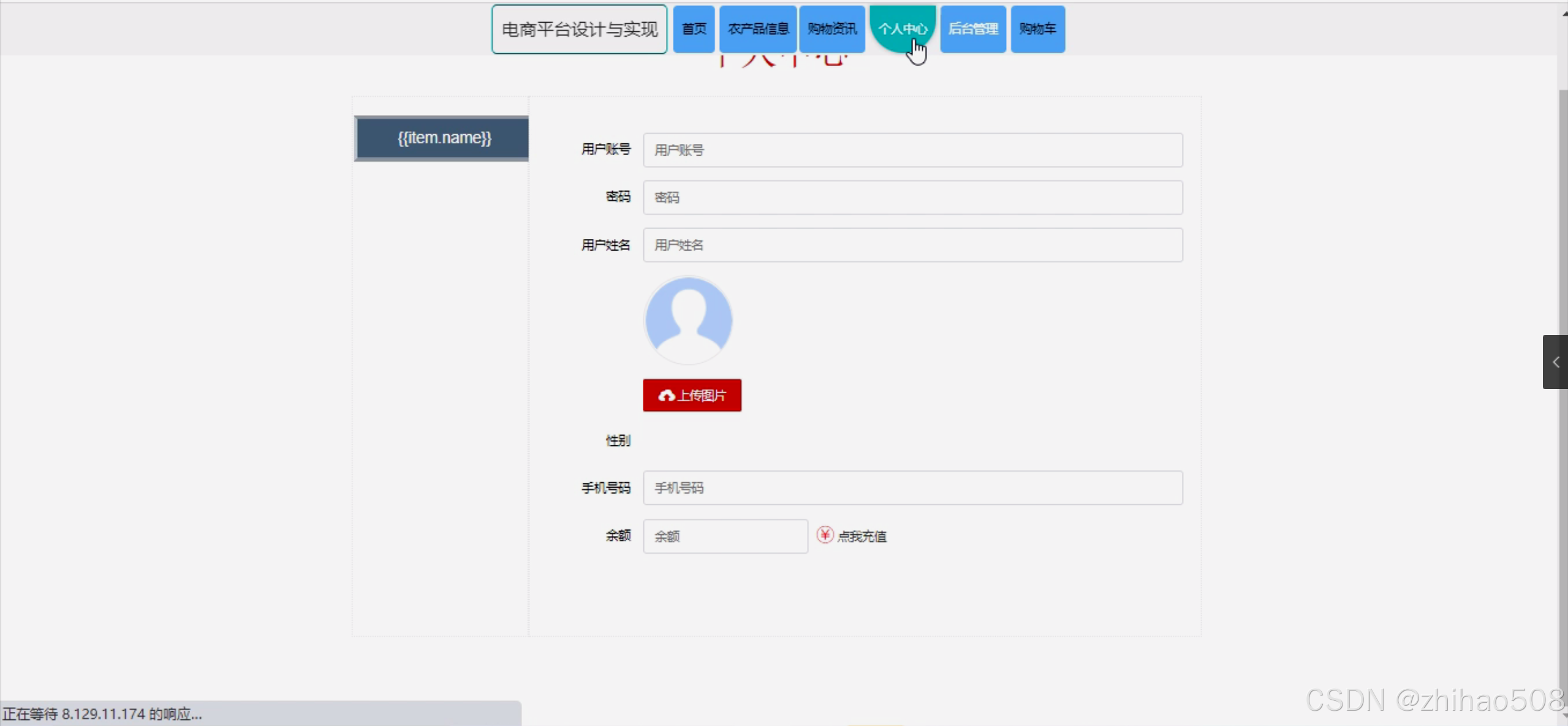Open the 购物车 cart tab
1568x726 pixels.
1037,29
